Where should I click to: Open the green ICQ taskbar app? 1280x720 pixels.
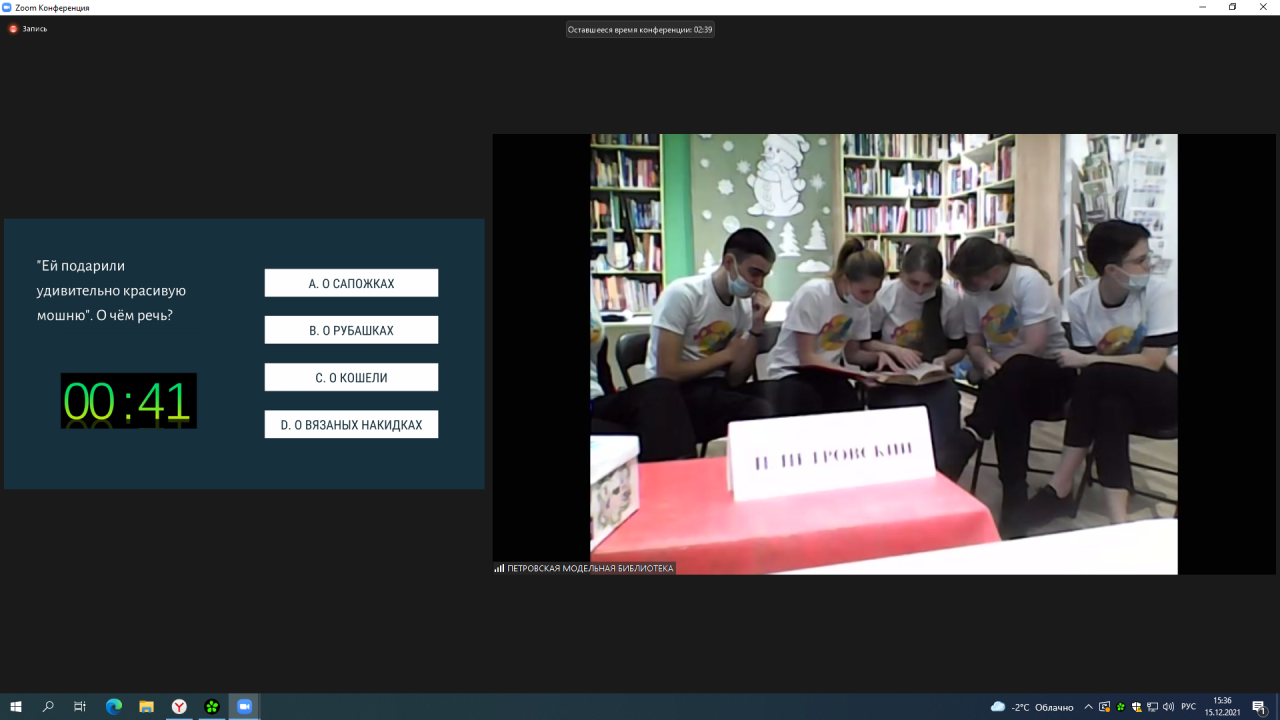click(212, 706)
